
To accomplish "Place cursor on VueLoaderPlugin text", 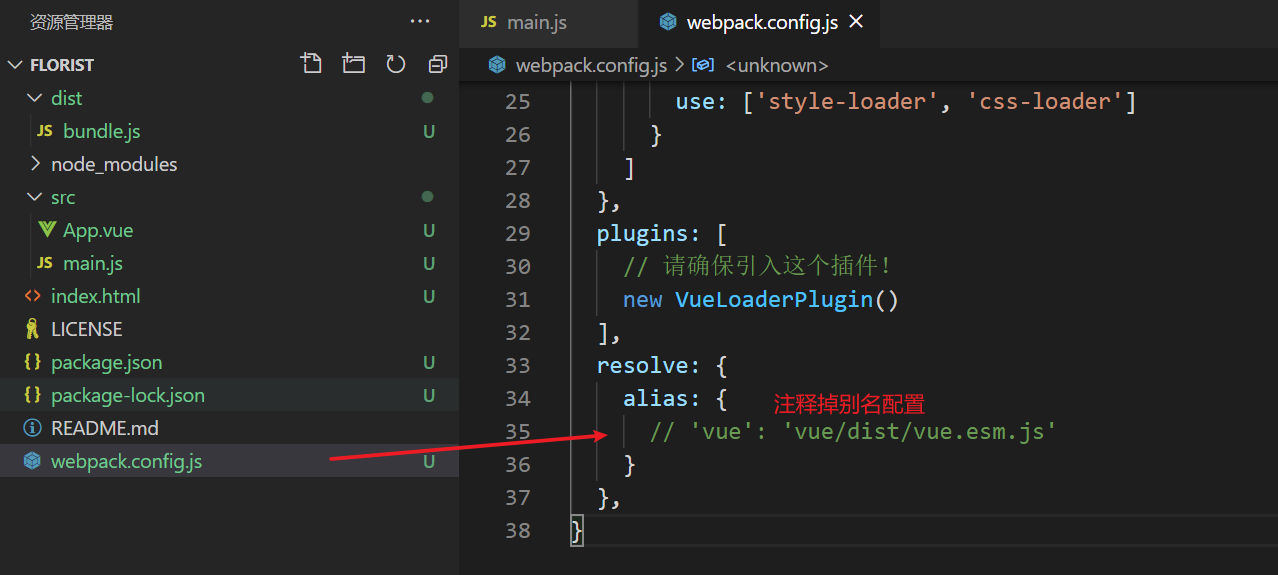I will pyautogui.click(x=774, y=299).
